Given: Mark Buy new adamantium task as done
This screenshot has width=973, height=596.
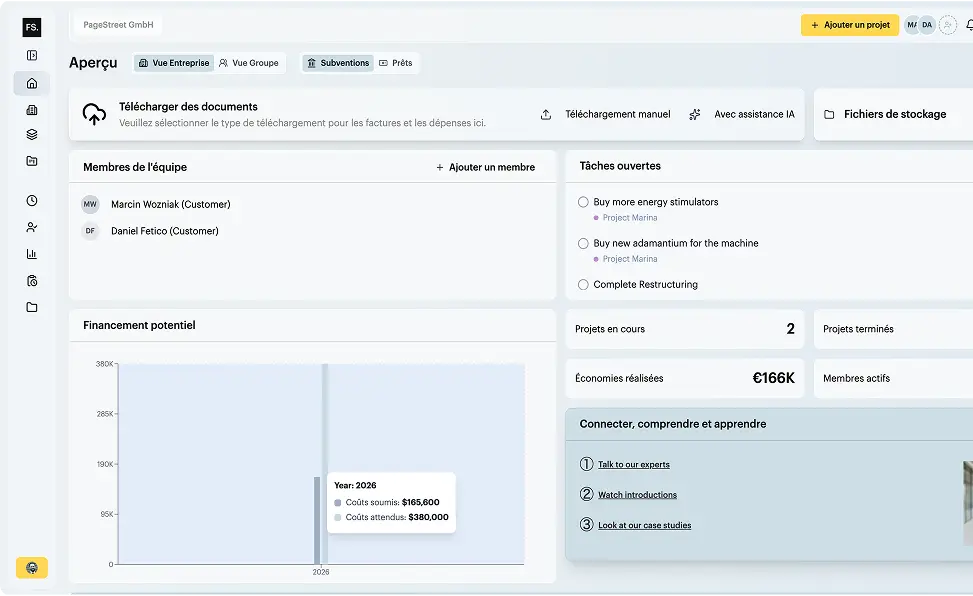Looking at the screenshot, I should pyautogui.click(x=583, y=243).
